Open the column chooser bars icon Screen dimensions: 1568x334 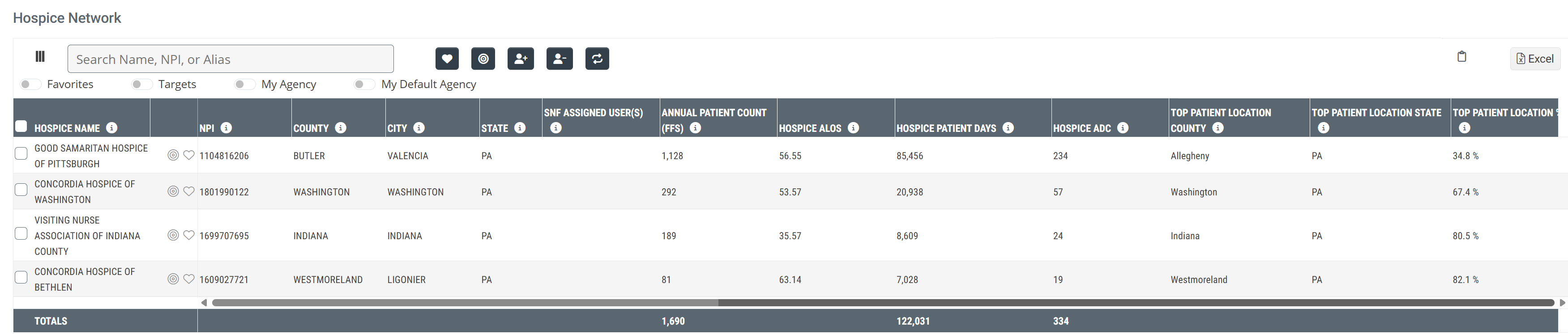[40, 57]
